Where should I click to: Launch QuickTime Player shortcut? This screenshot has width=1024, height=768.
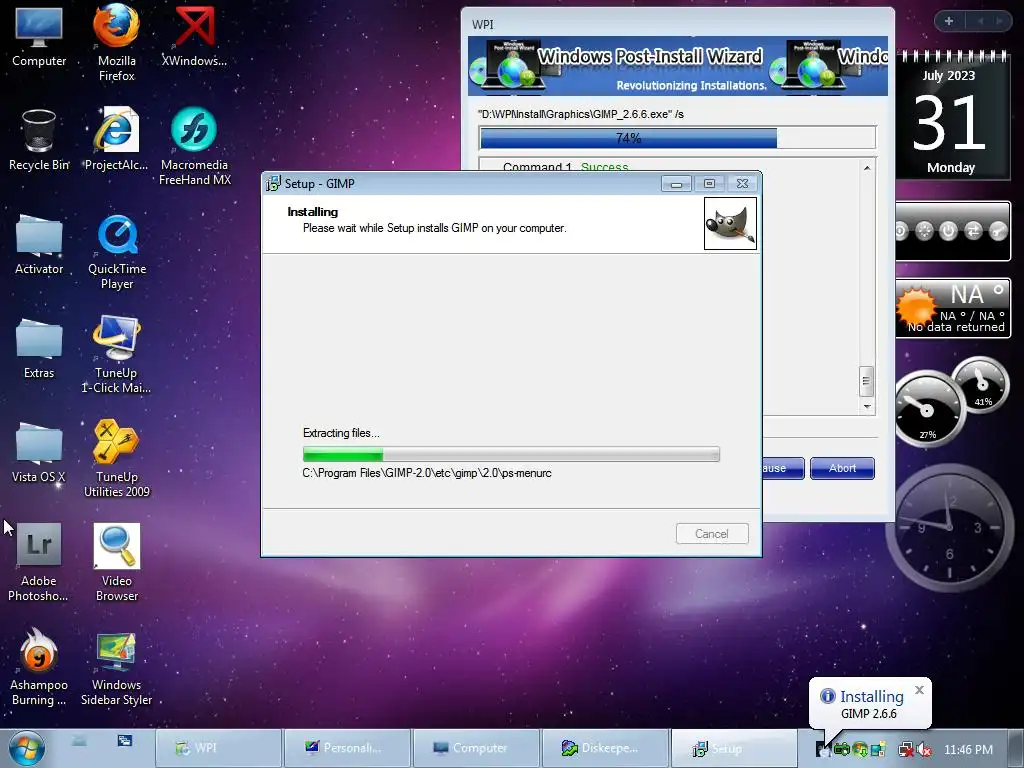117,251
